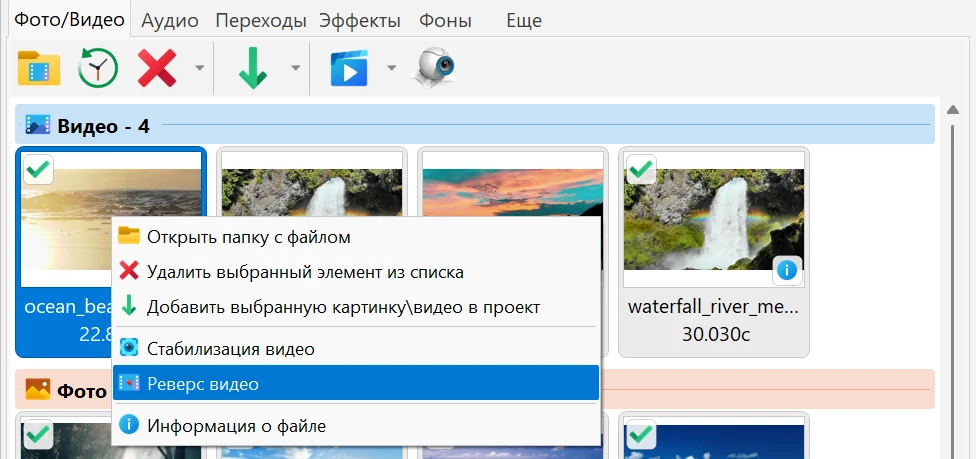This screenshot has width=976, height=459.
Task: Open the add media folder icon
Action: (39, 68)
